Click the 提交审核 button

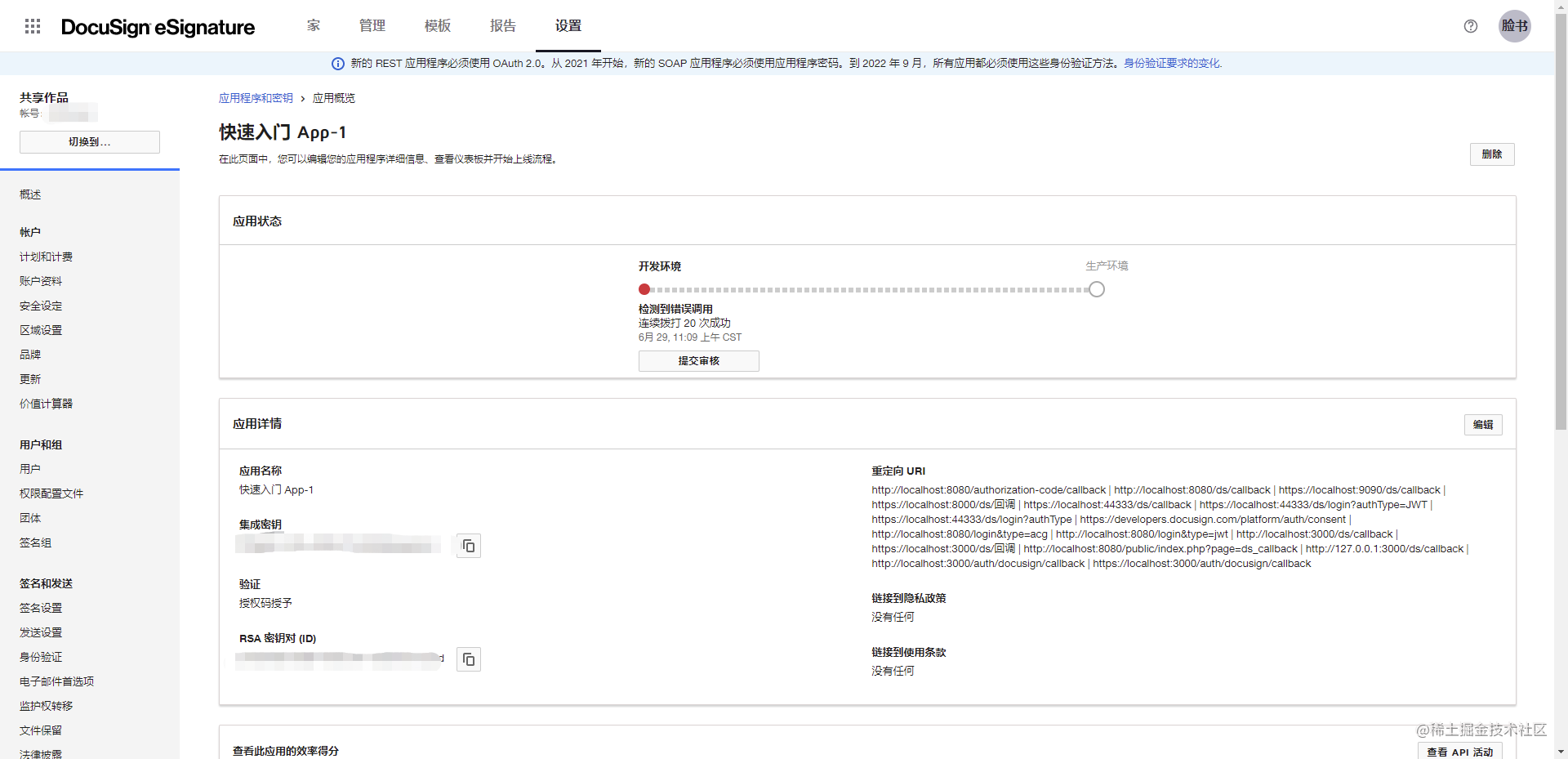pos(698,360)
